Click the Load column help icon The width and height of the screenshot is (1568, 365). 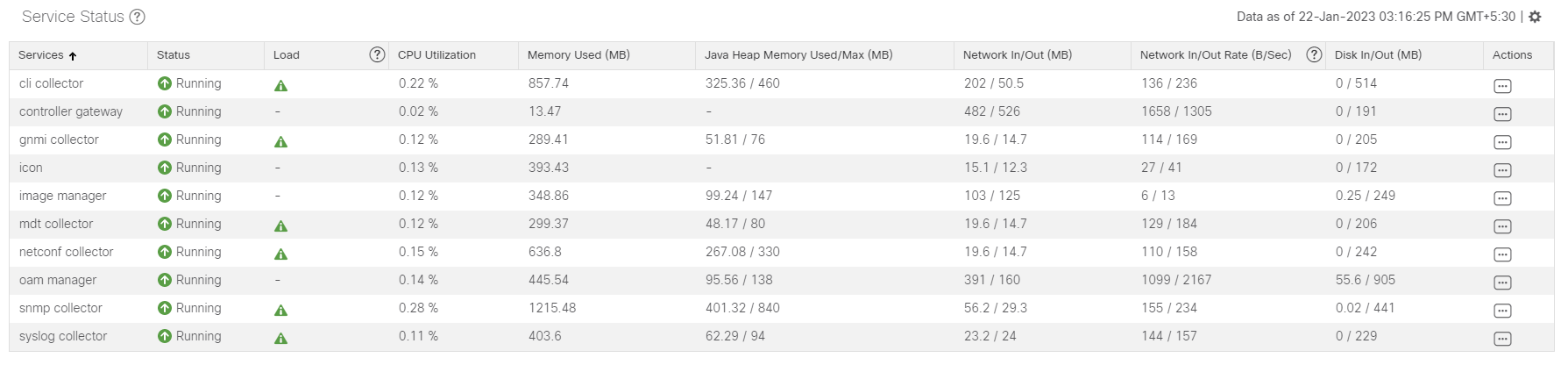click(x=377, y=54)
